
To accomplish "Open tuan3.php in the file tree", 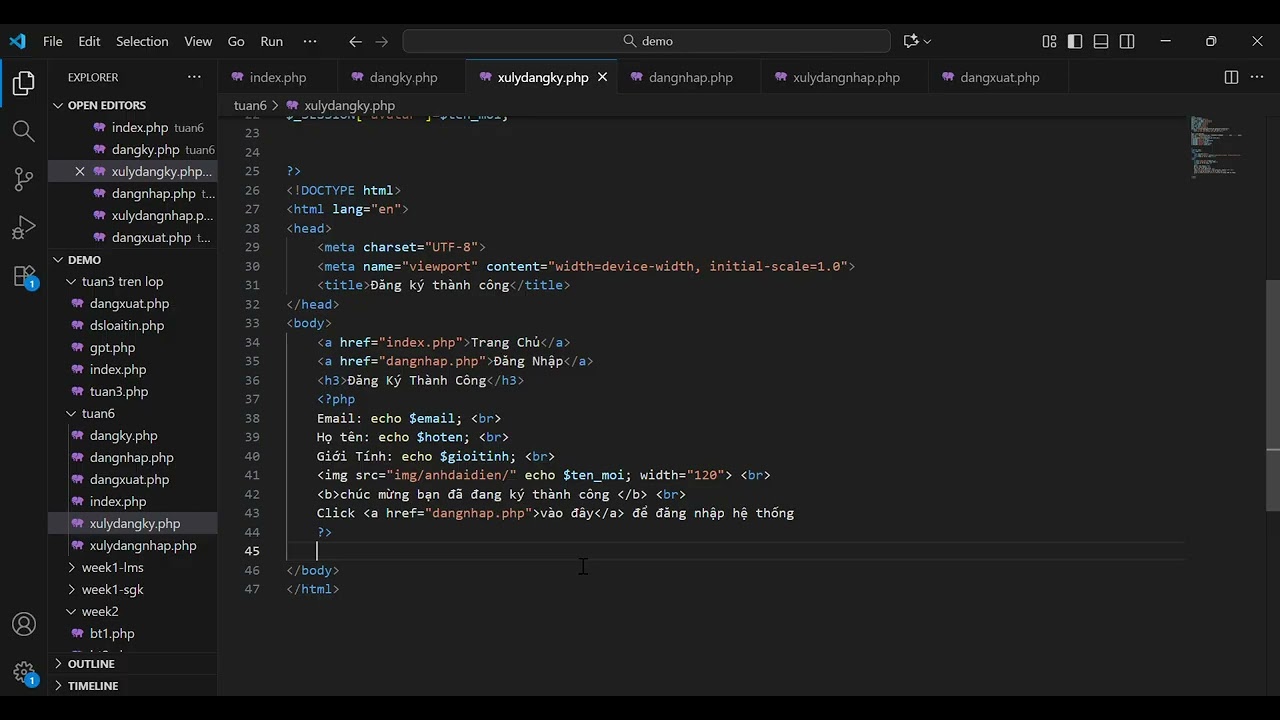I will (x=132, y=392).
